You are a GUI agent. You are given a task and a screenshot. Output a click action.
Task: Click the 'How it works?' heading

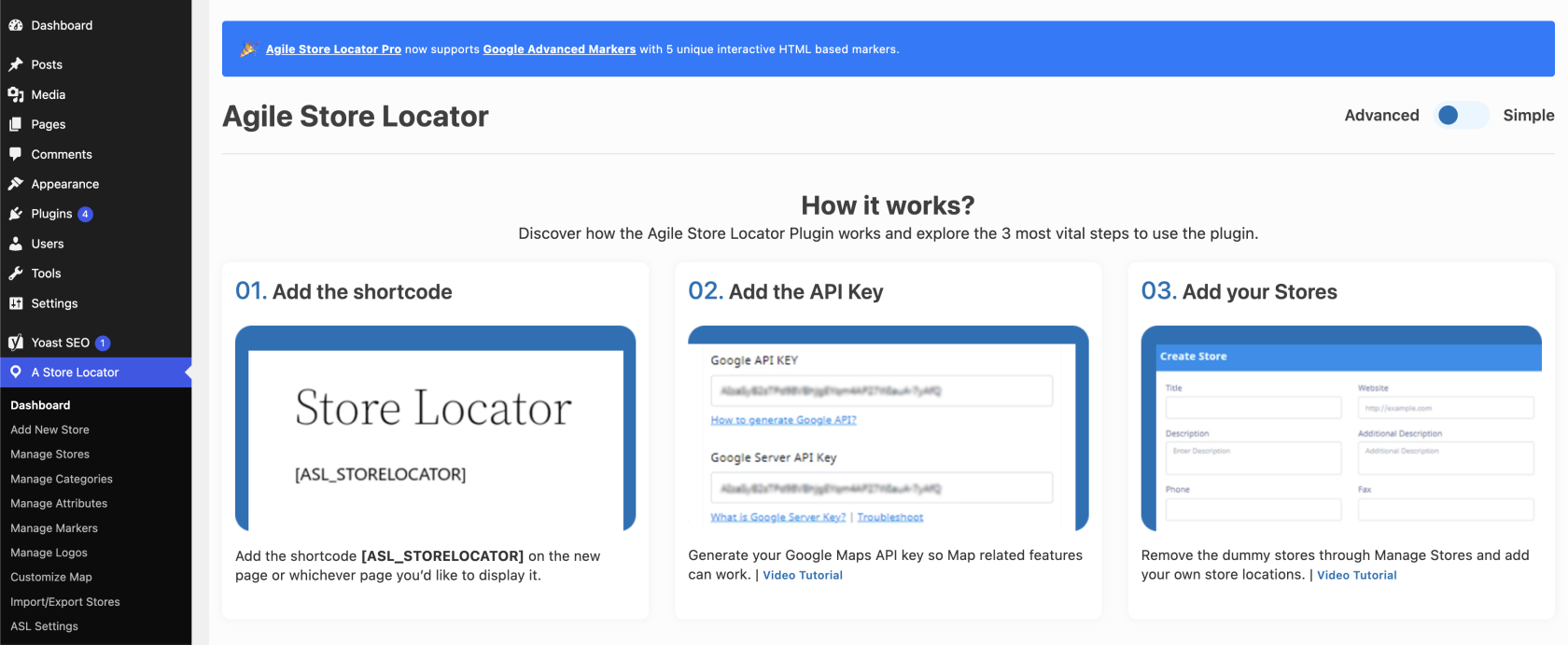coord(888,205)
